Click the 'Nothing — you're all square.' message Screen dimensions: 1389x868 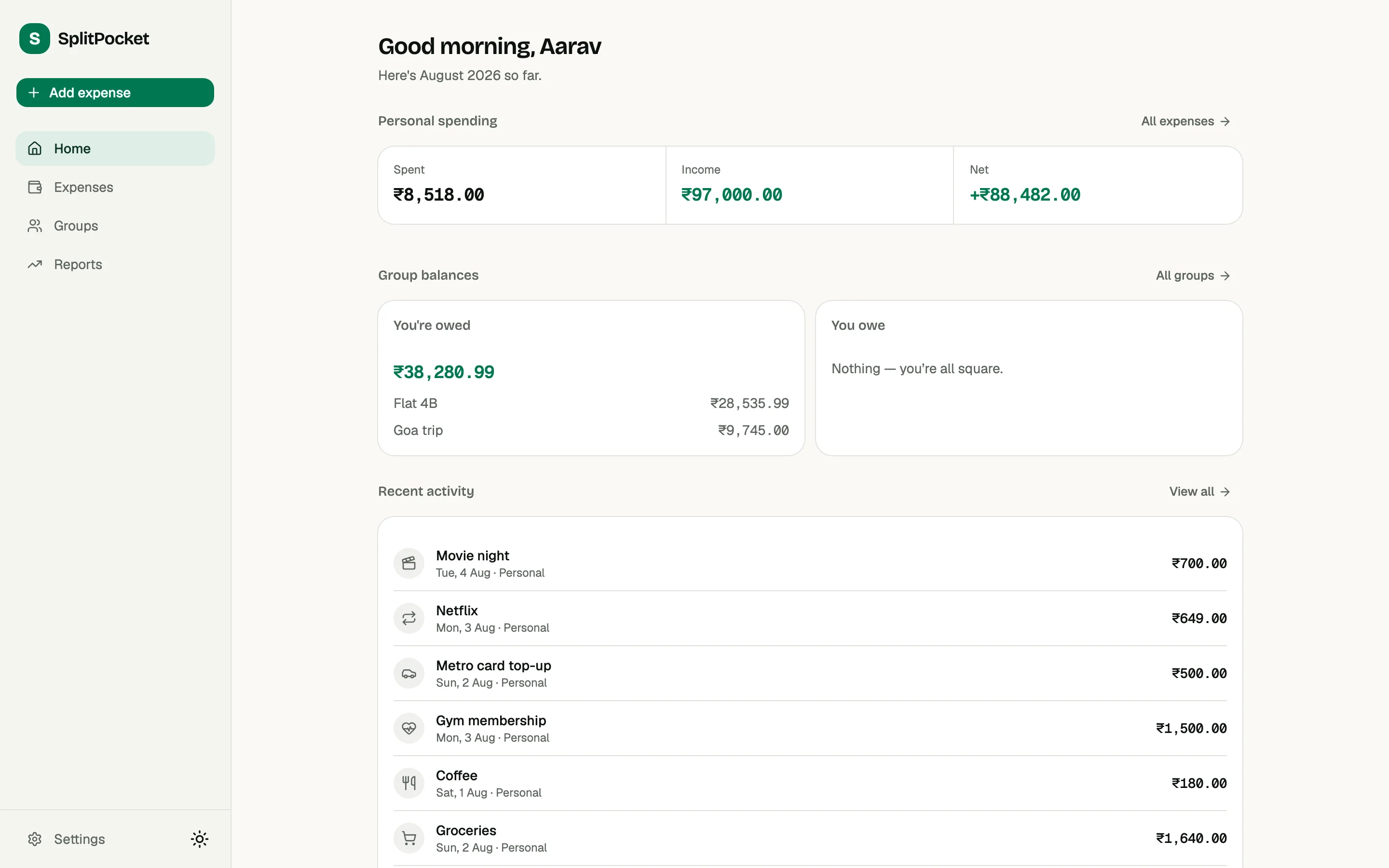[x=917, y=368]
